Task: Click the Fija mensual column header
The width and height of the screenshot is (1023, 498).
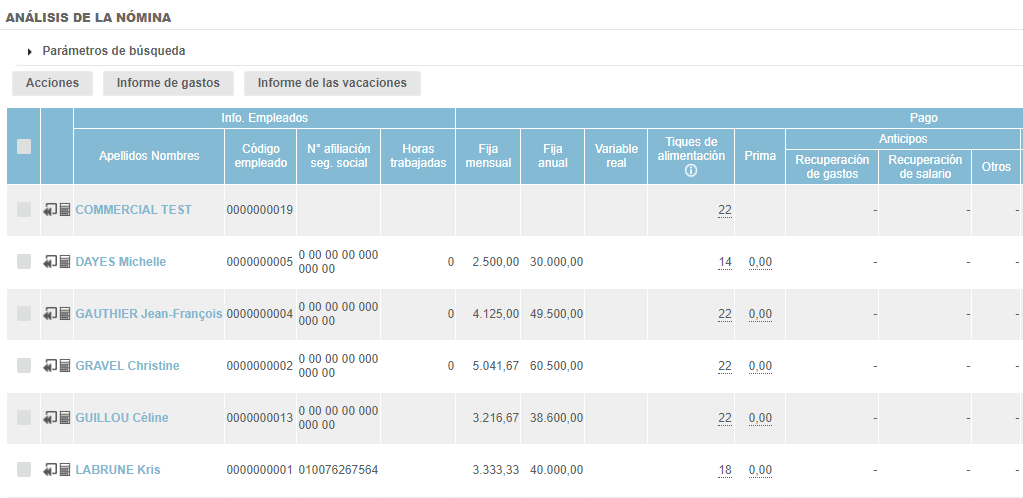Action: [x=488, y=156]
